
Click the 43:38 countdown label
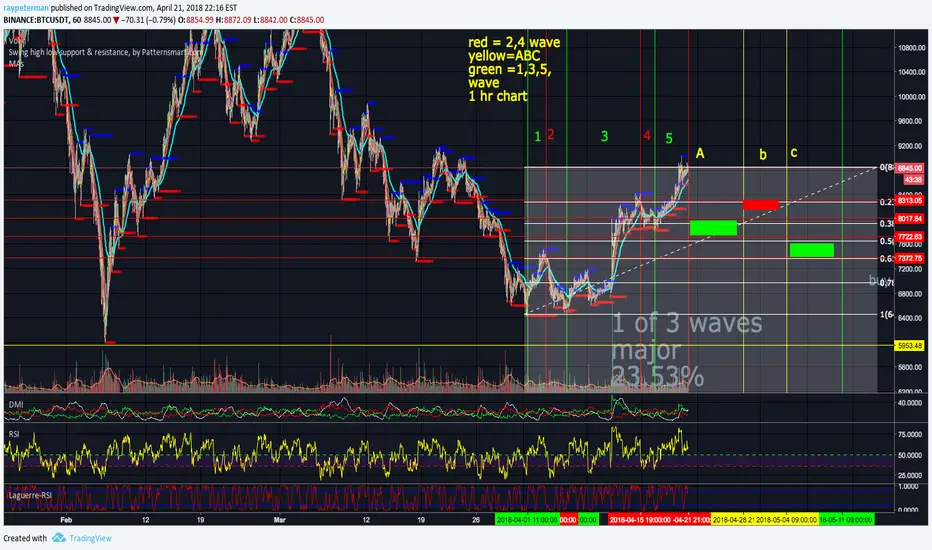tap(912, 180)
